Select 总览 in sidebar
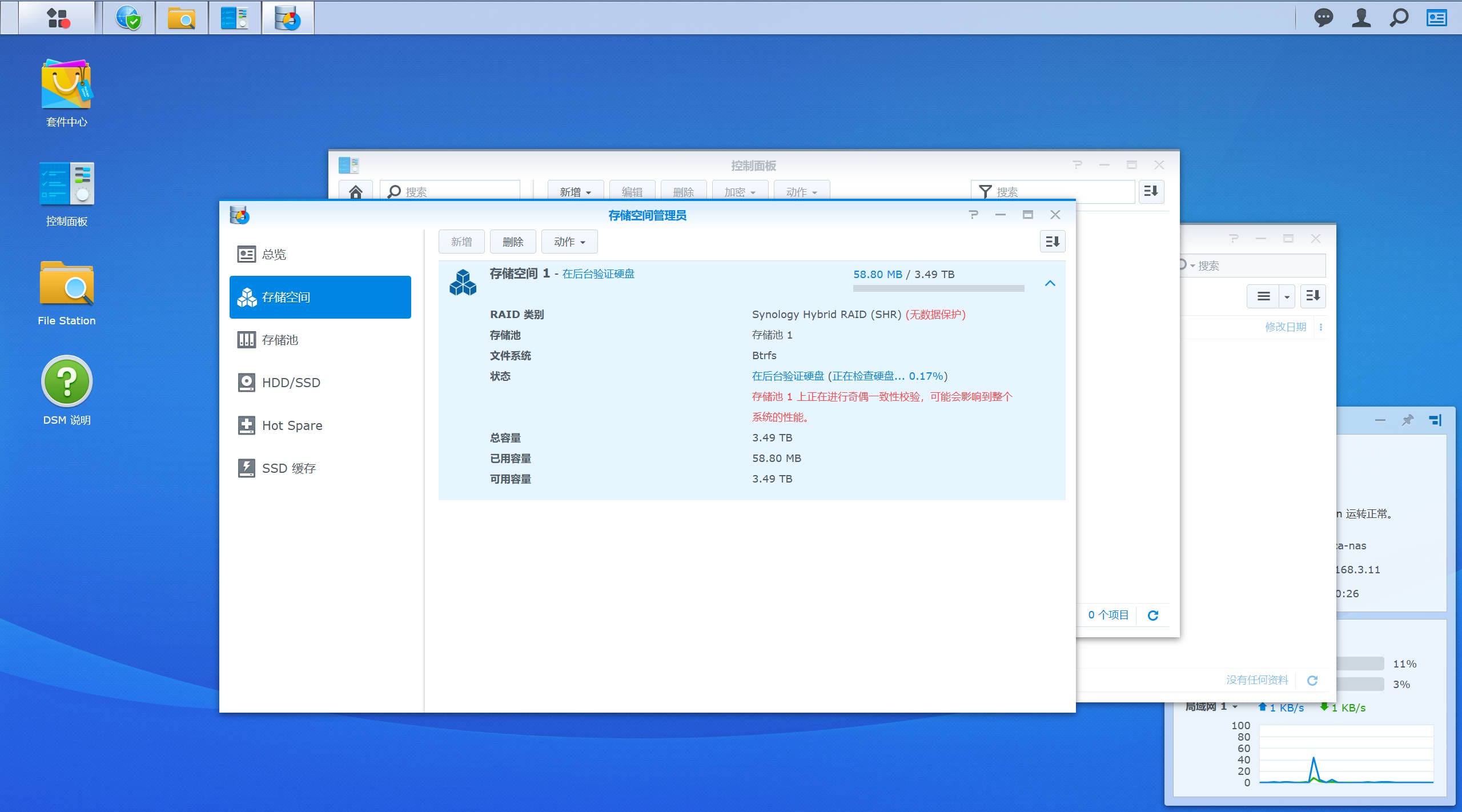The width and height of the screenshot is (1462, 812). point(320,254)
